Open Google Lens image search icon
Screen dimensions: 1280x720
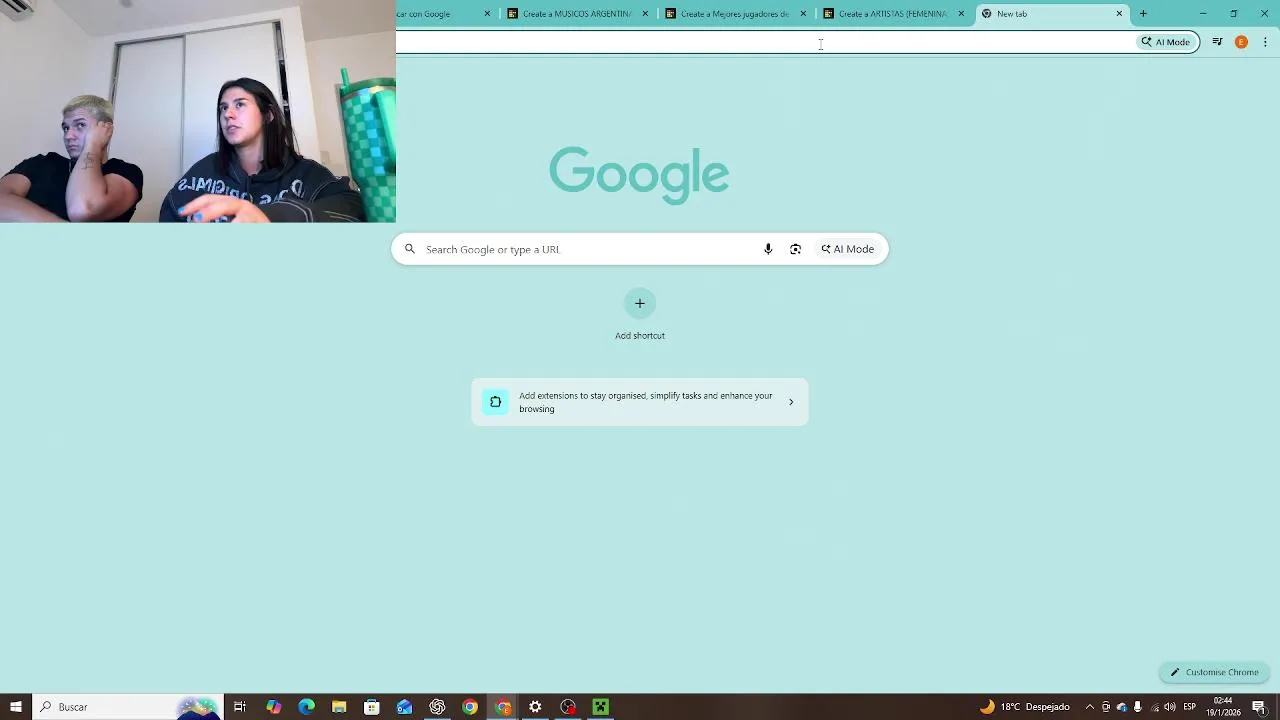tap(795, 249)
